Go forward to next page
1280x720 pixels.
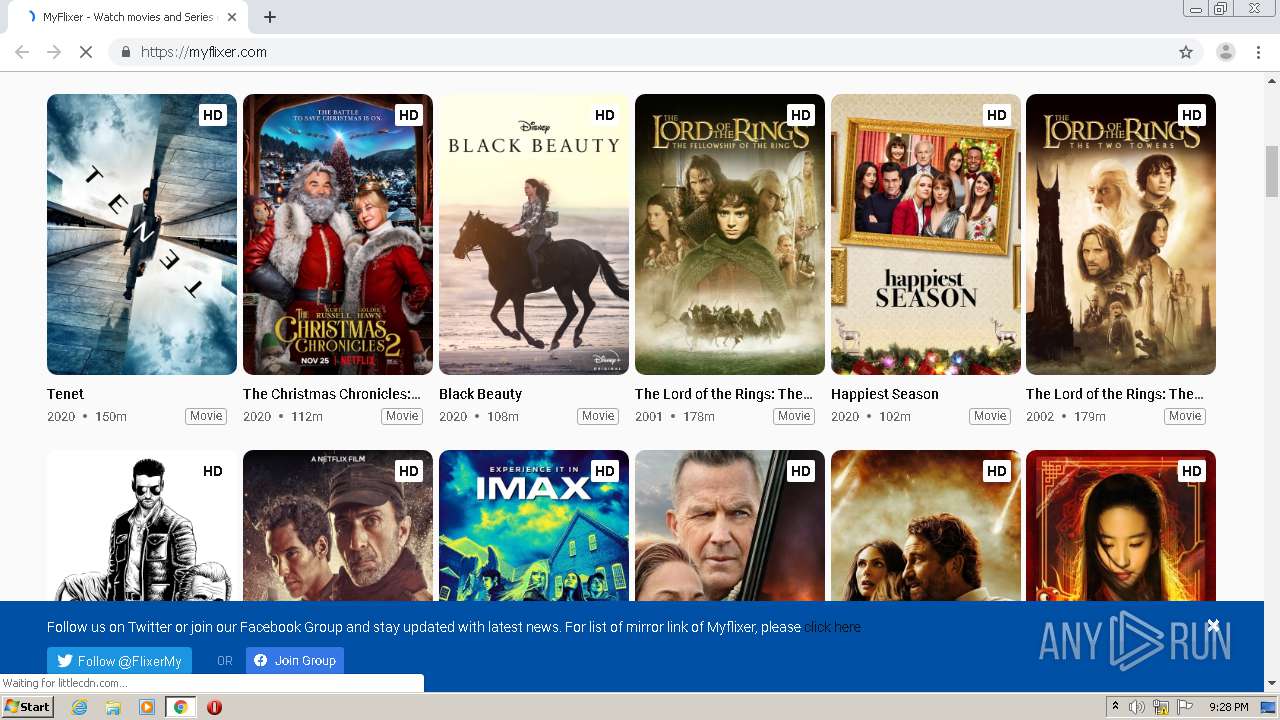tap(54, 52)
